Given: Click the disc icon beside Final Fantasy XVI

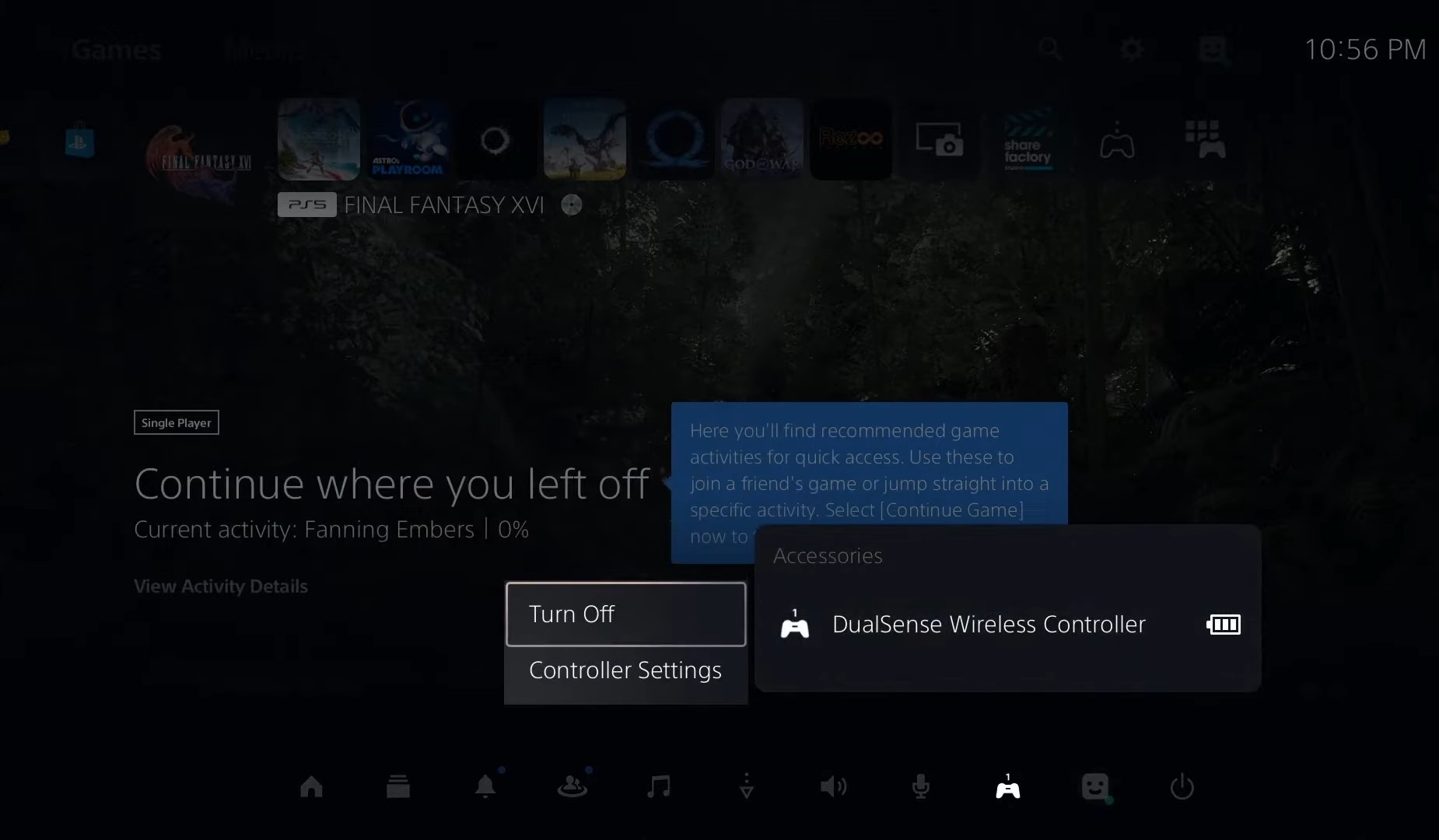Looking at the screenshot, I should click(572, 205).
